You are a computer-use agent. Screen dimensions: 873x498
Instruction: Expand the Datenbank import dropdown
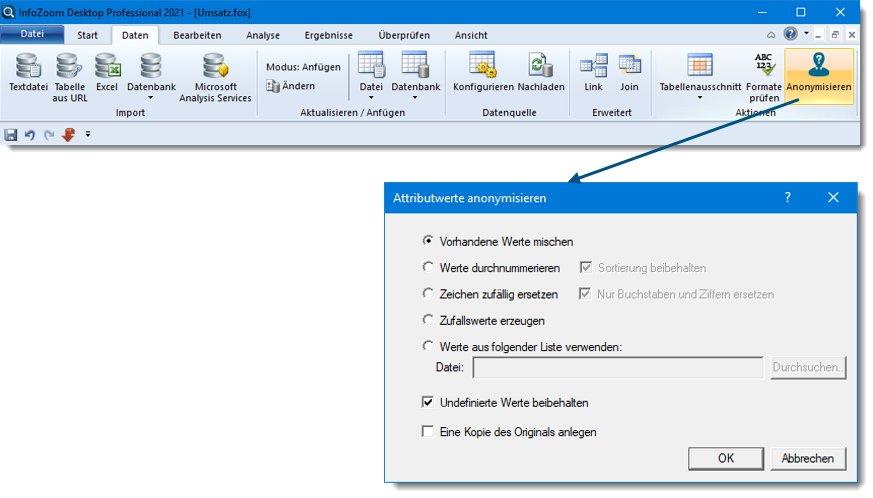[x=151, y=99]
